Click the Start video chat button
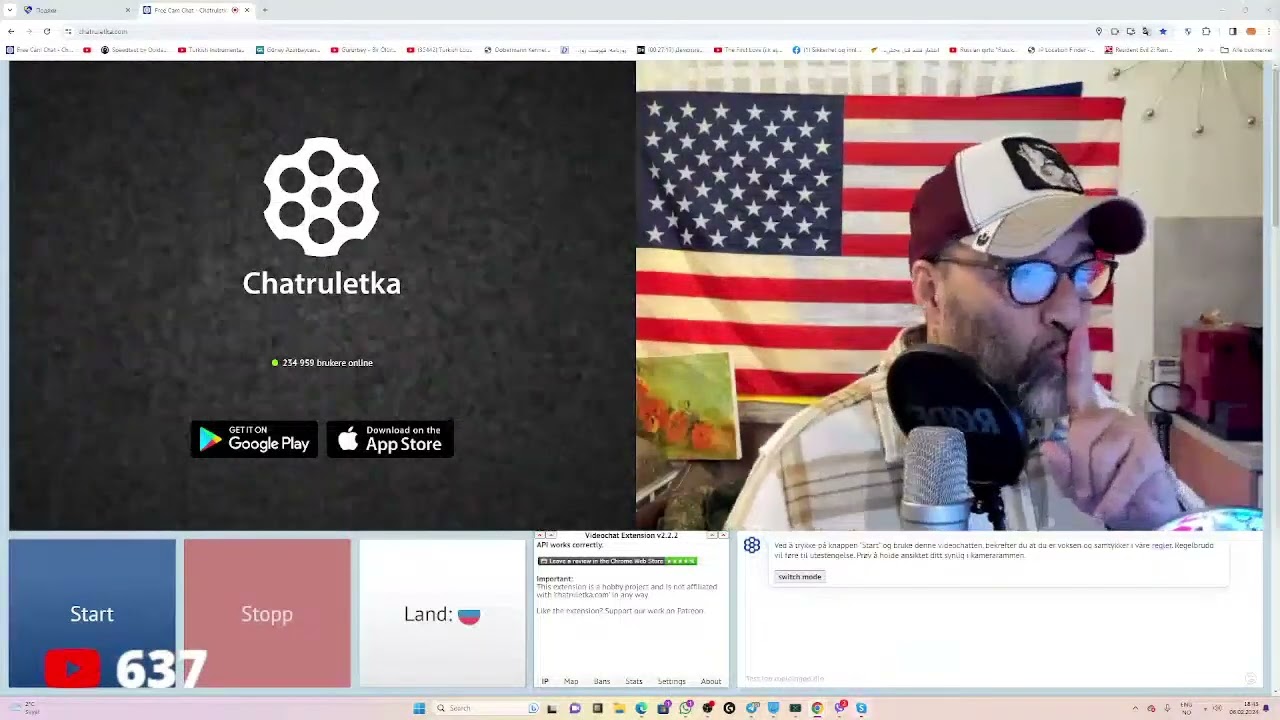1280x720 pixels. [92, 613]
